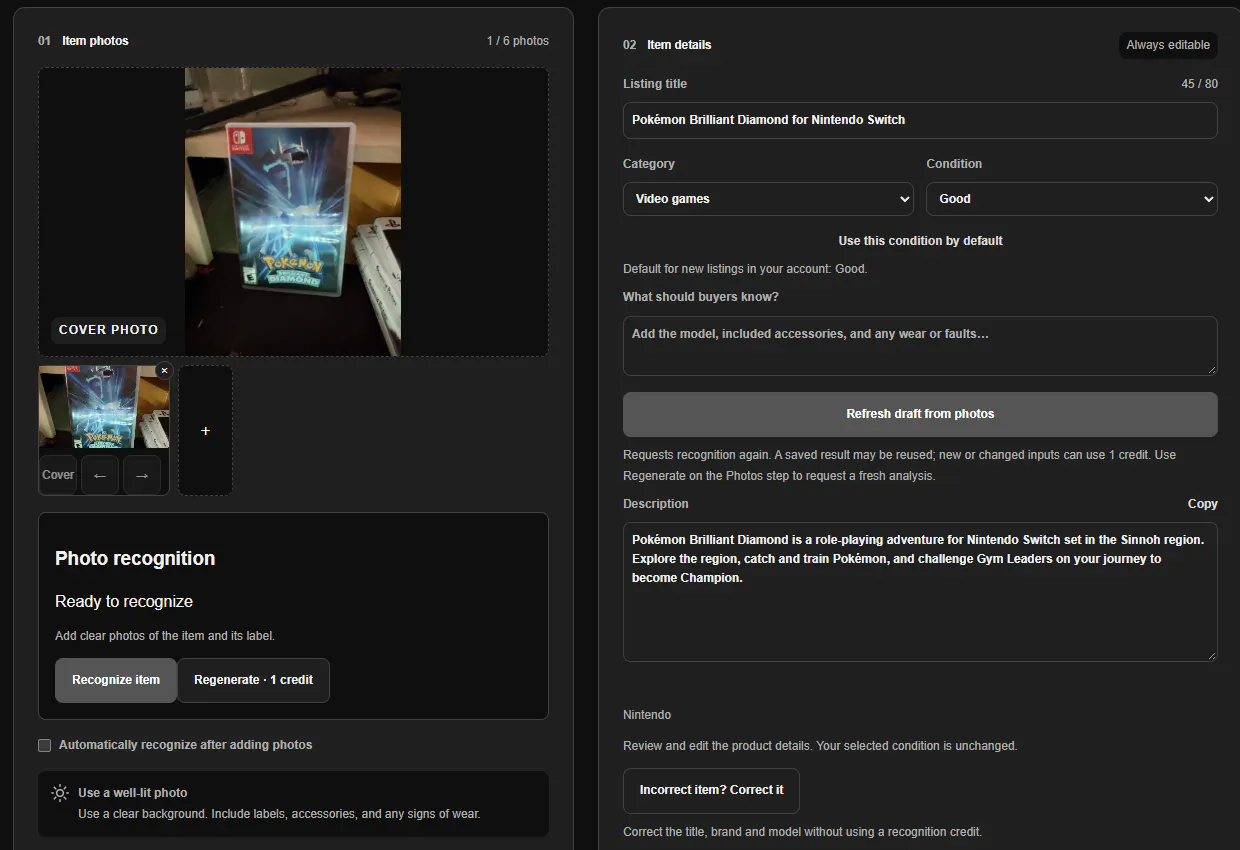
Task: Move photo left with the left arrow
Action: pyautogui.click(x=100, y=475)
